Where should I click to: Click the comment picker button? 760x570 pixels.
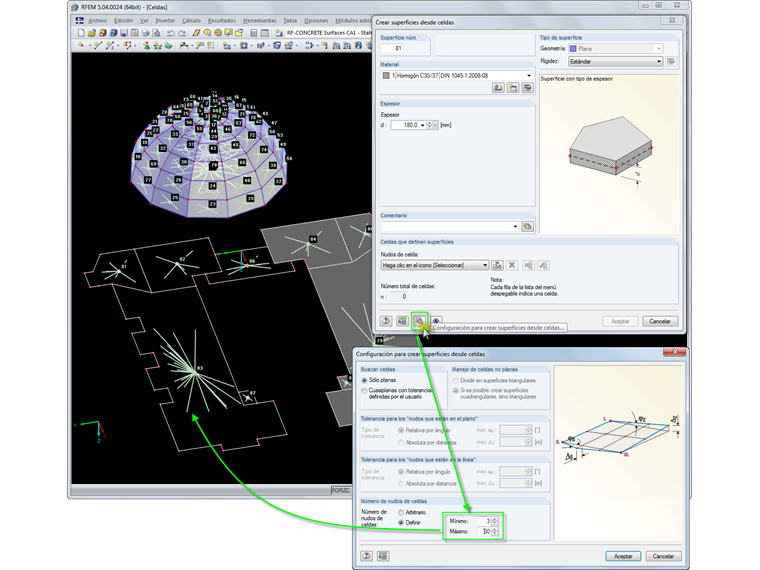(527, 226)
